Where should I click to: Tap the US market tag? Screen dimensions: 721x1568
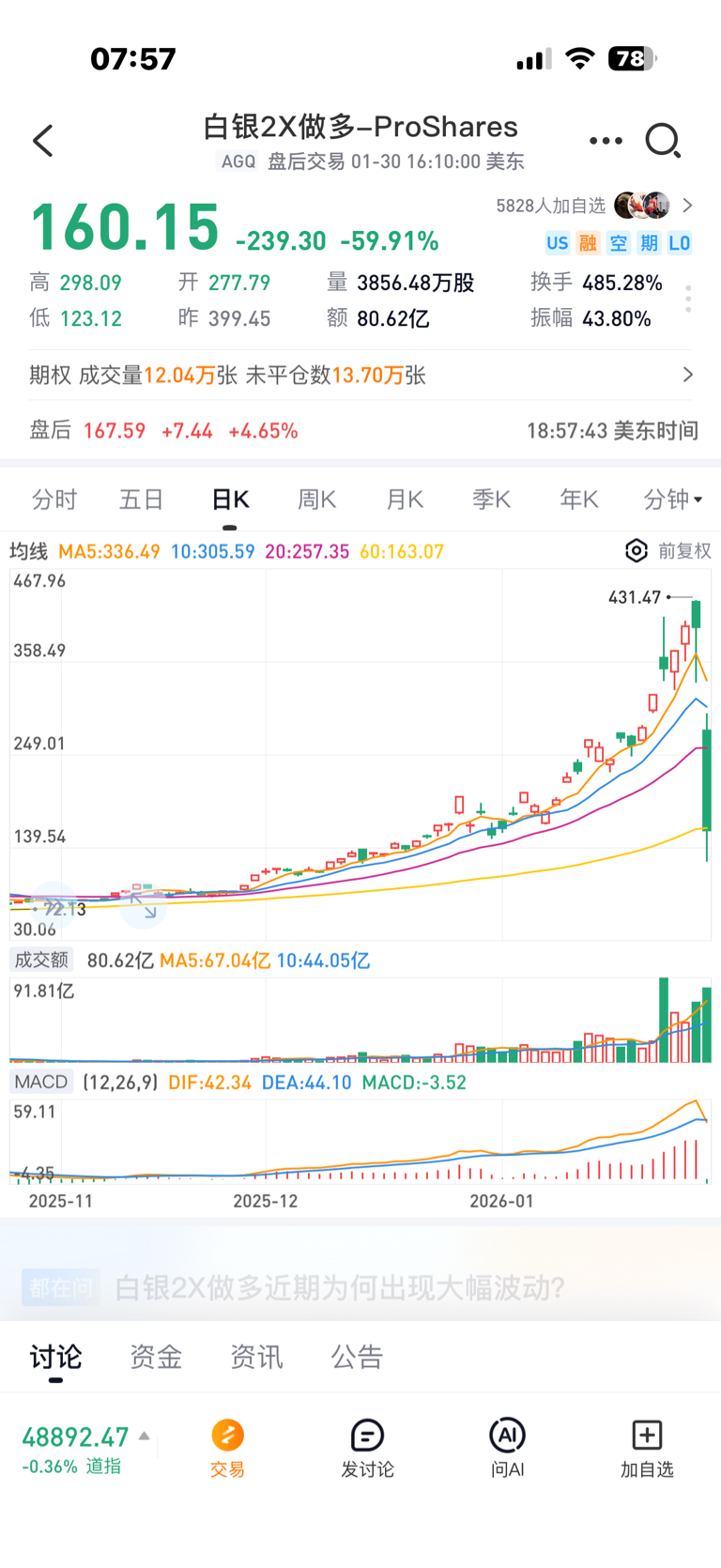558,243
